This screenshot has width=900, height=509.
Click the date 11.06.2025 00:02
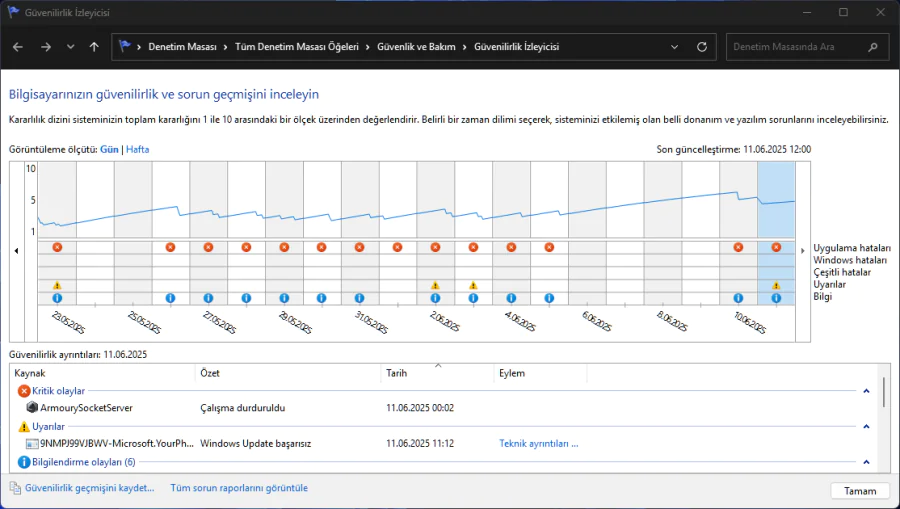point(420,408)
